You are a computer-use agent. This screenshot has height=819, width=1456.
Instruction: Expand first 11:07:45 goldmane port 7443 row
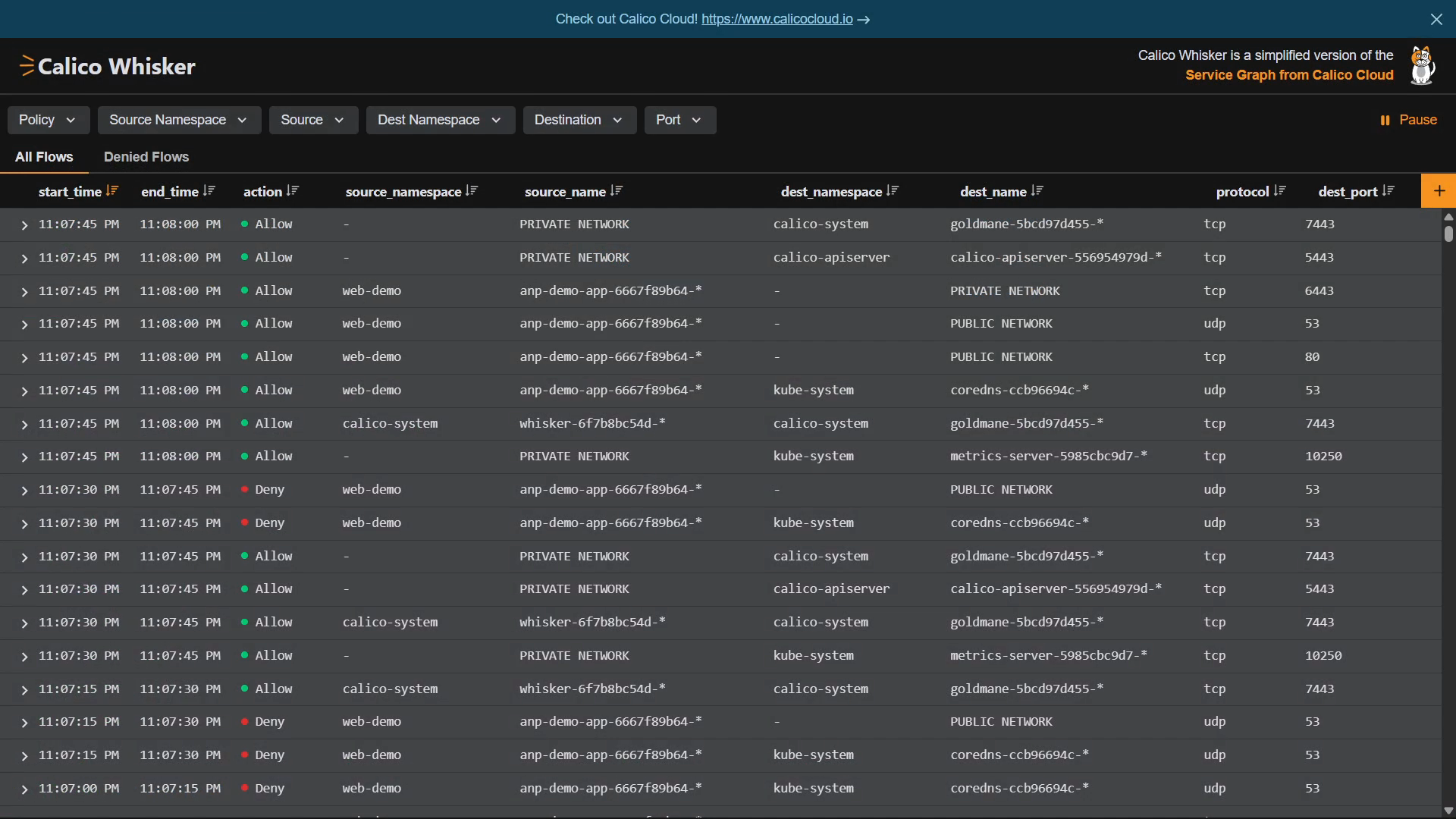(24, 225)
